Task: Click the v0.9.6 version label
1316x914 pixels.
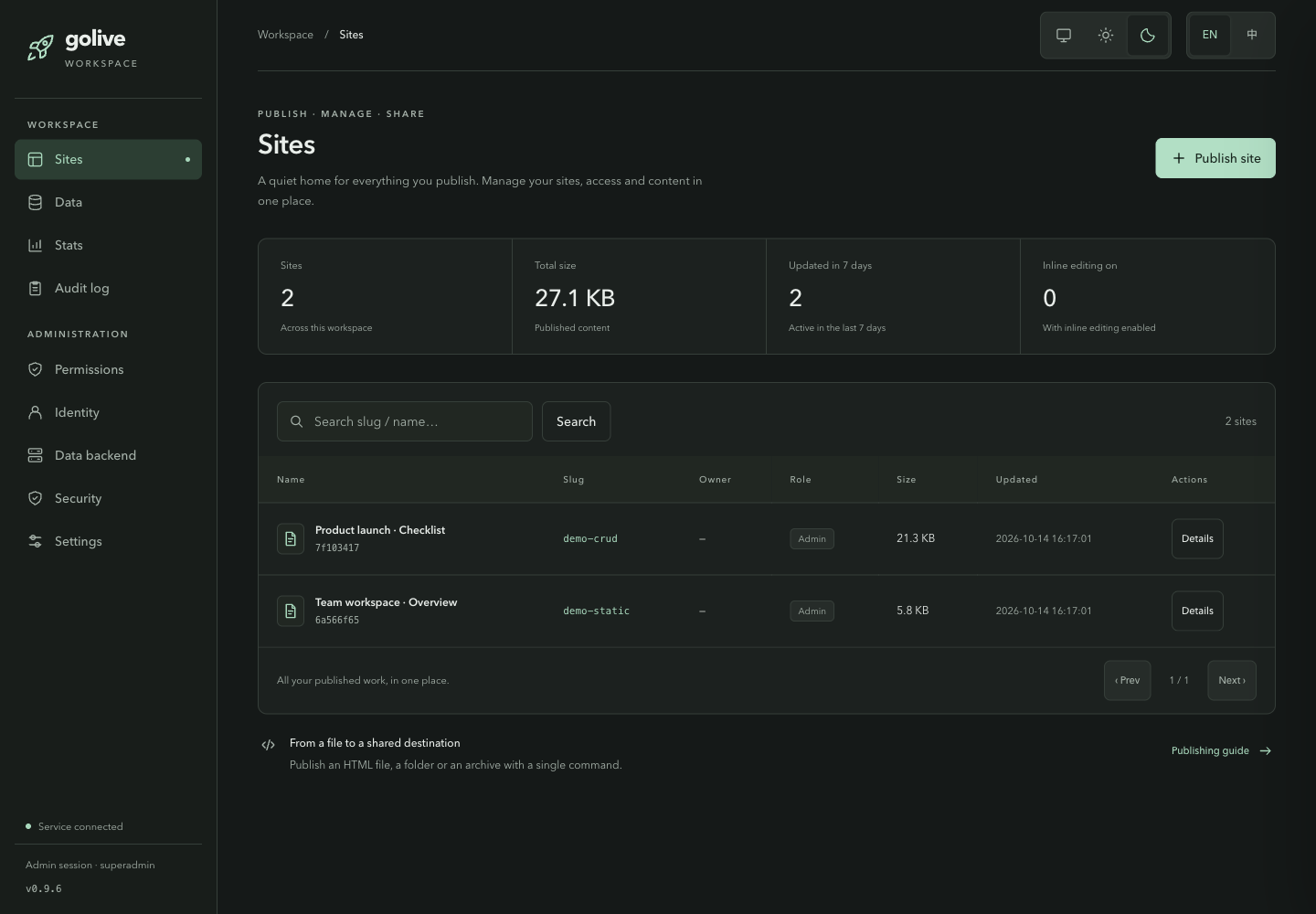Action: pos(44,888)
